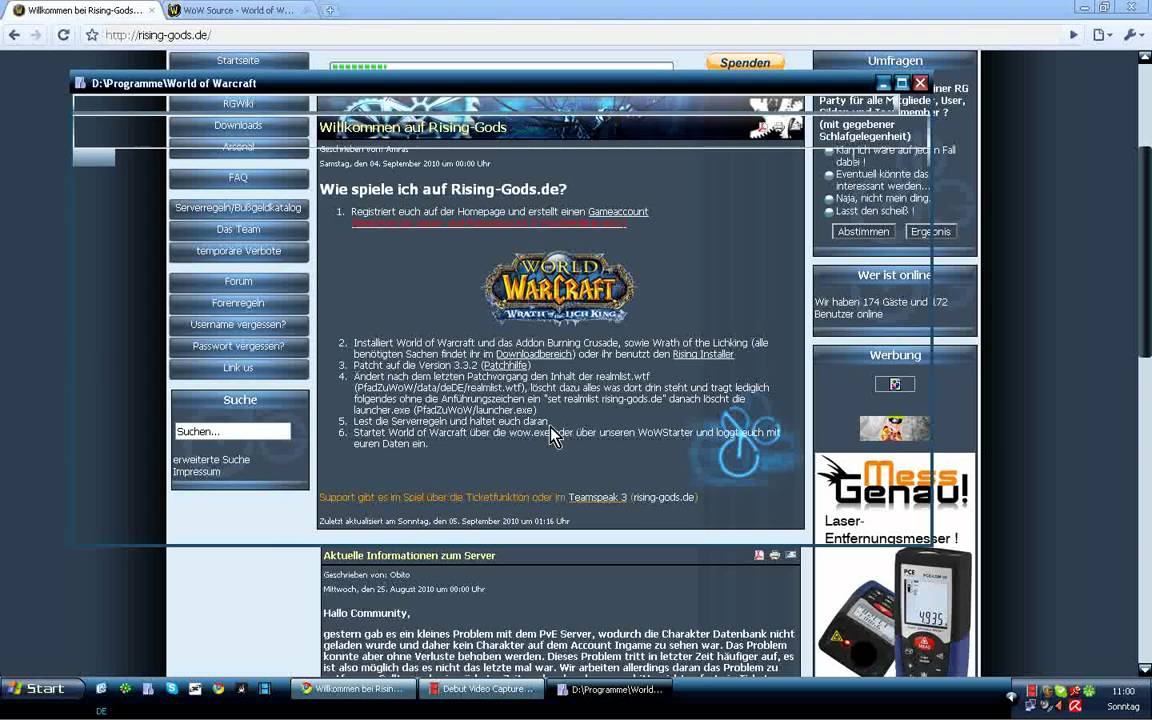Follow the Downloadbereich link
The width and height of the screenshot is (1152, 720).
(x=533, y=354)
